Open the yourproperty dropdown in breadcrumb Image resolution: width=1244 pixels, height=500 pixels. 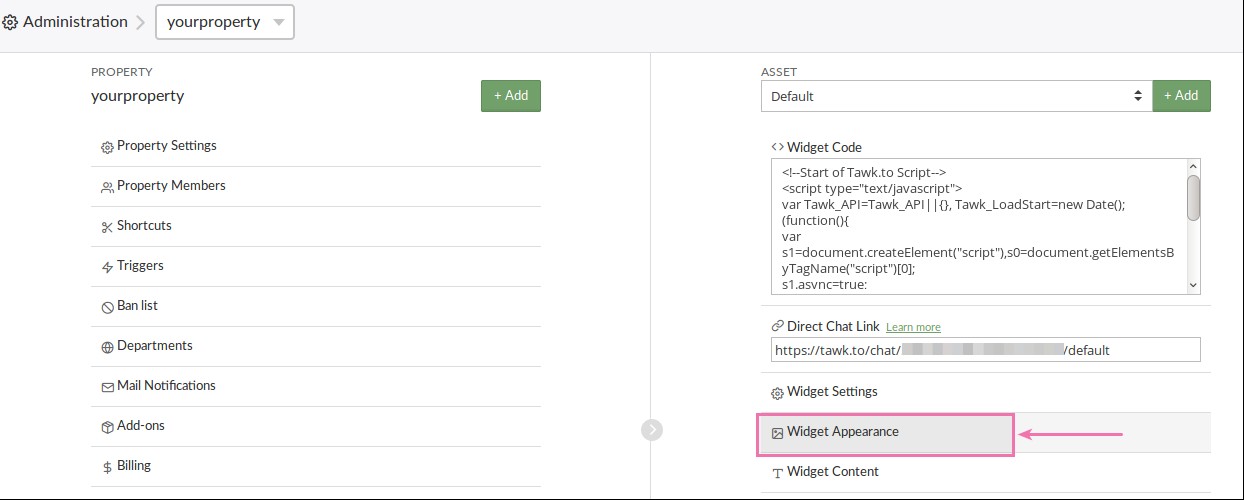pos(225,22)
